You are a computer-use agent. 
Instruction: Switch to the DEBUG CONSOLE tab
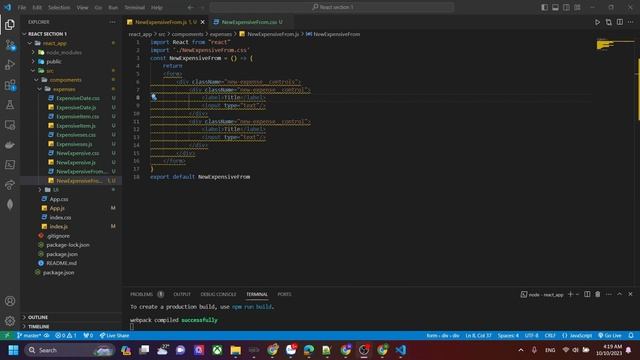point(218,294)
